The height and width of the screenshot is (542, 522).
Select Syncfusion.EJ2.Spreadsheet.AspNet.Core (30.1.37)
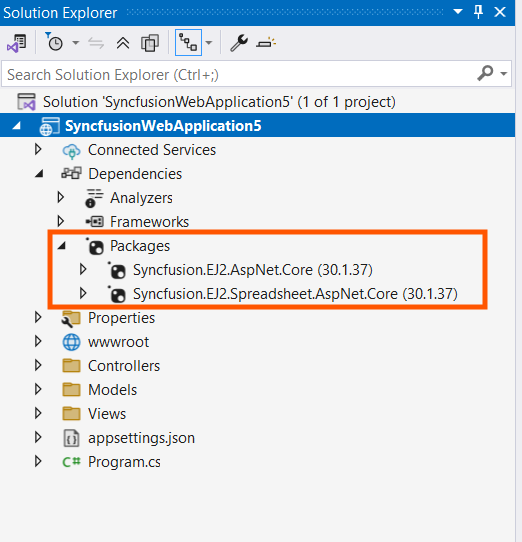pyautogui.click(x=295, y=294)
